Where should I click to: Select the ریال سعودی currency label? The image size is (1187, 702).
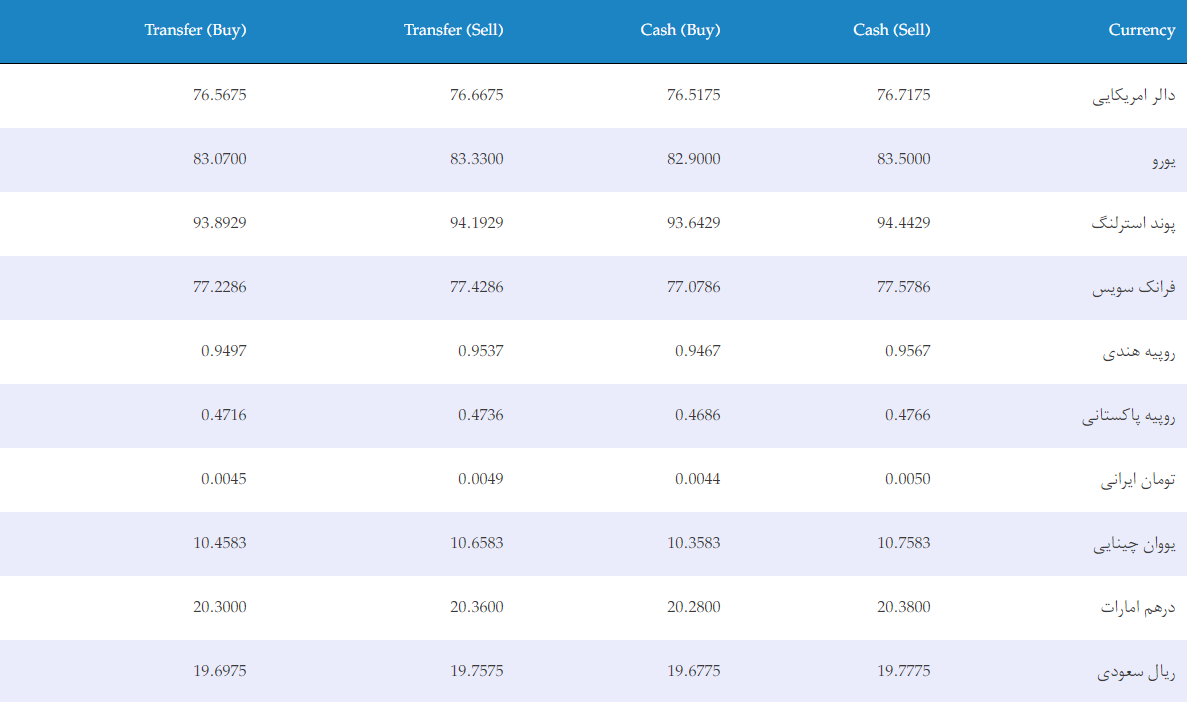click(x=1136, y=672)
